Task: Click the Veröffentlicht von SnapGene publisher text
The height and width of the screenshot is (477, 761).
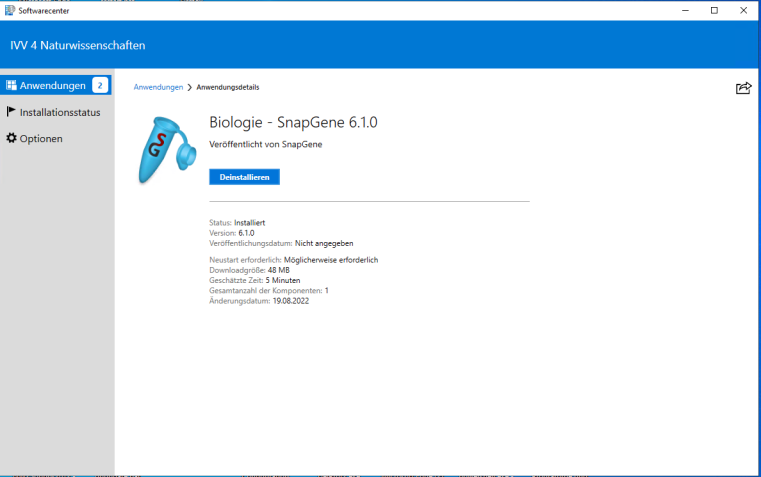Action: pos(265,144)
